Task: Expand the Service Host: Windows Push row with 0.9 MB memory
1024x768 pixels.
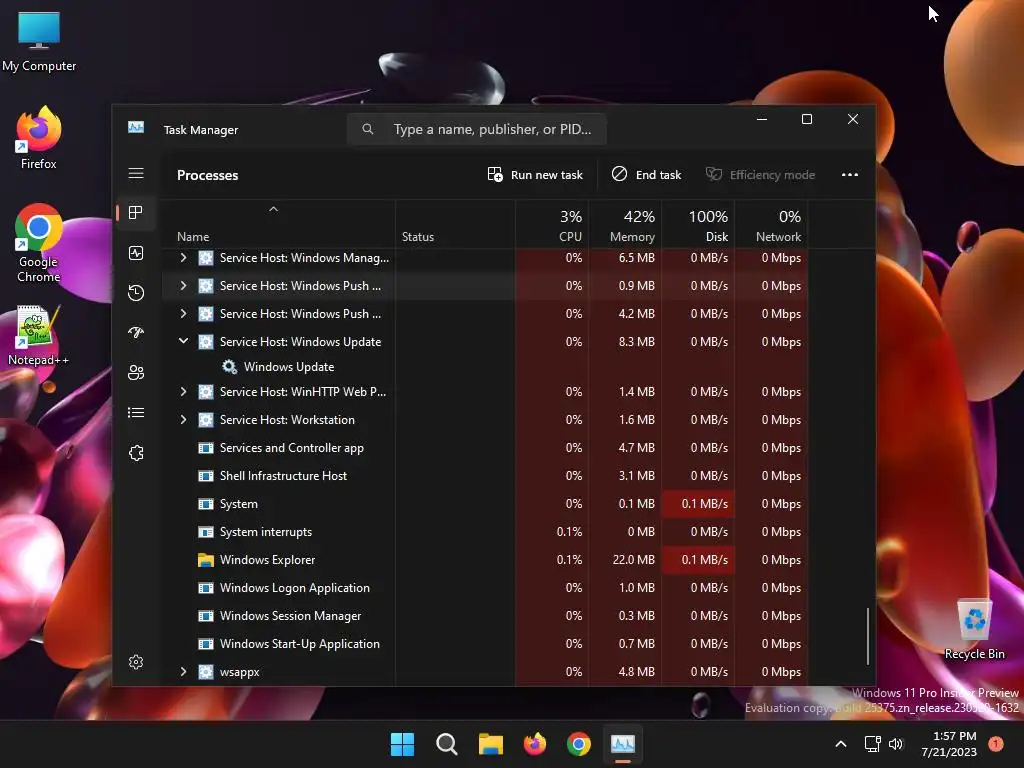Action: 184,286
